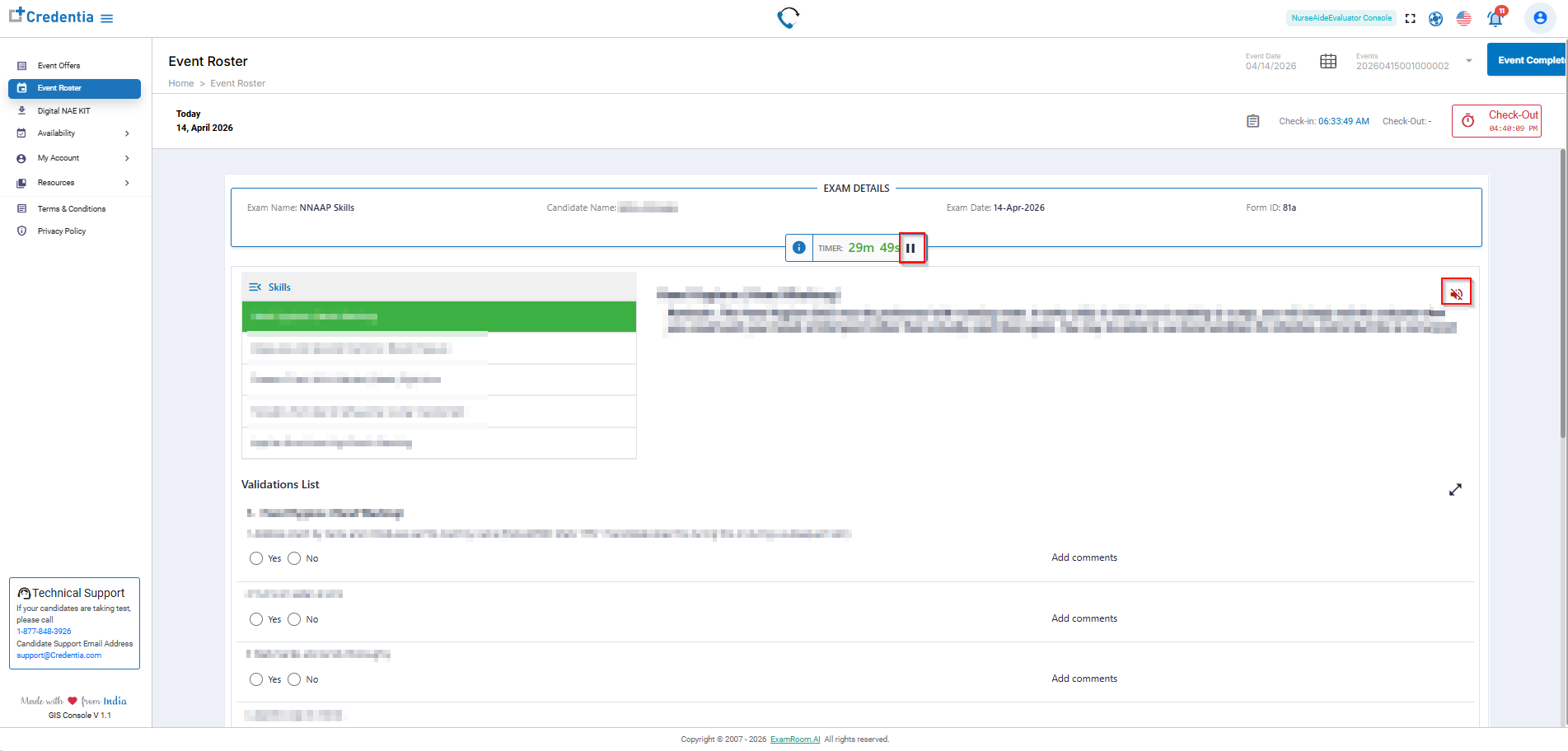Pause the exam timer
1568x751 pixels.
[911, 248]
